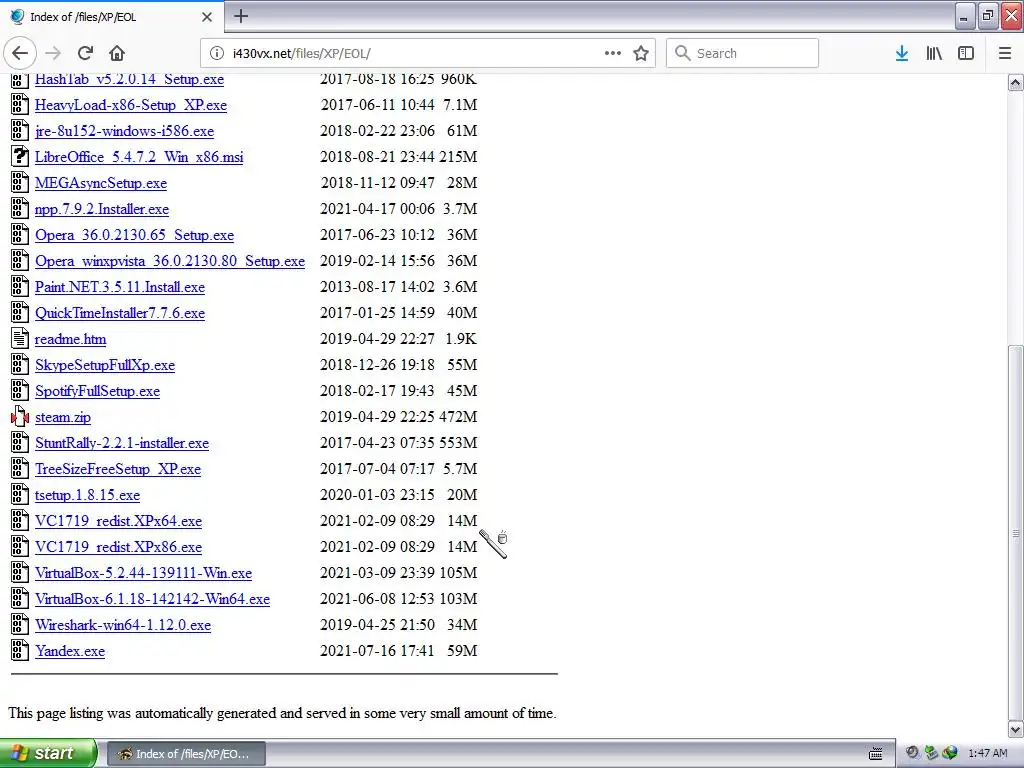Open a new tab with plus button
This screenshot has width=1024, height=768.
[240, 16]
